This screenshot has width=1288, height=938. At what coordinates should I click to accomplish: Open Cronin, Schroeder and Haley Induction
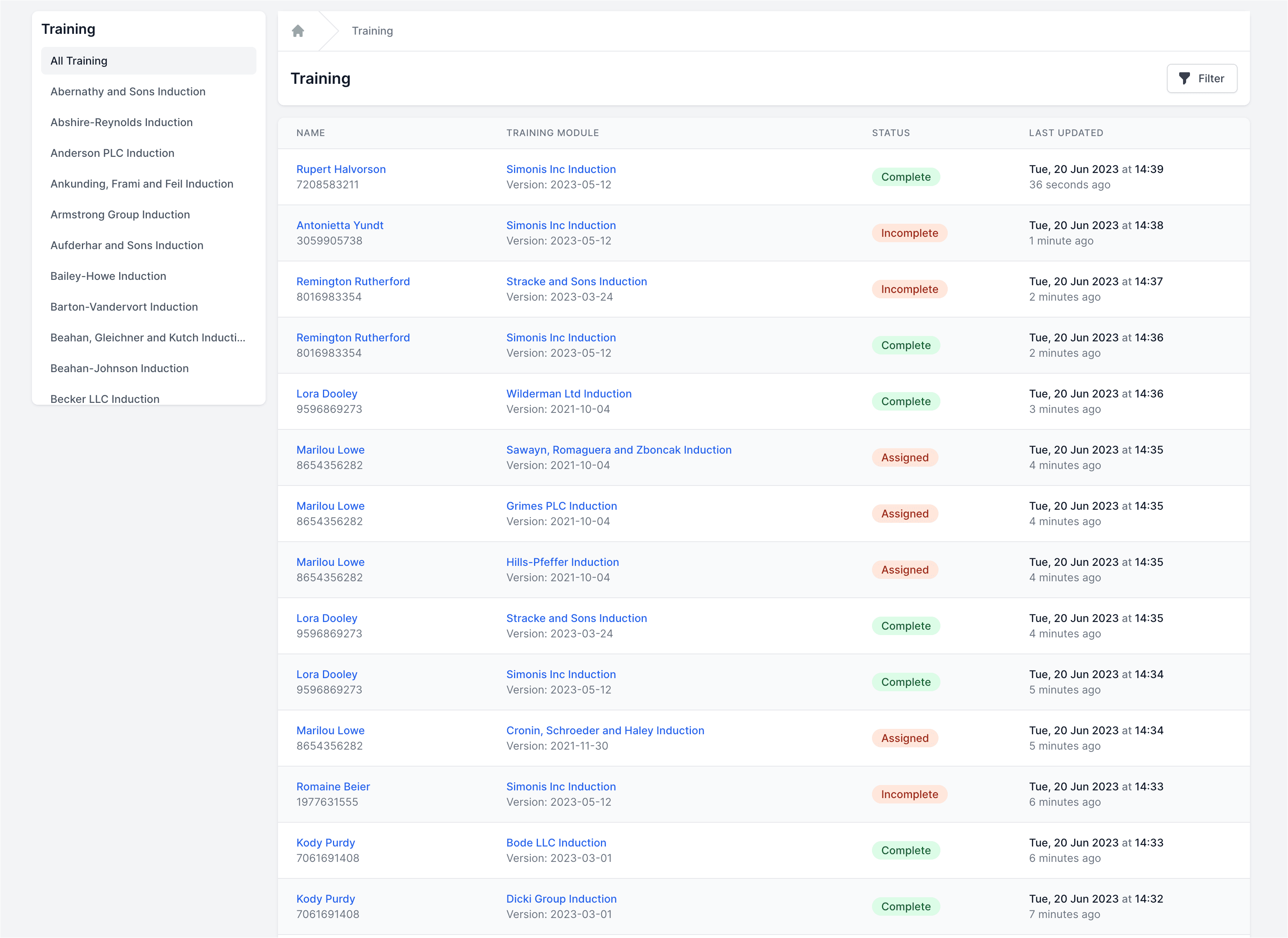coord(605,730)
